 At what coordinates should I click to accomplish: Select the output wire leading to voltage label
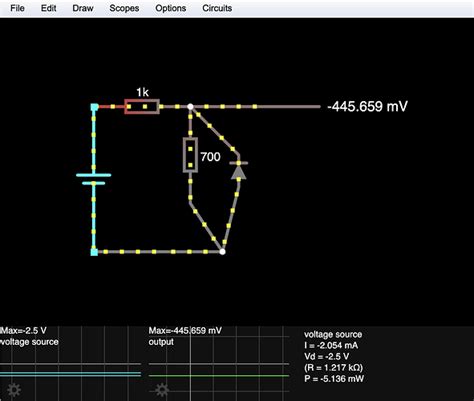point(257,107)
